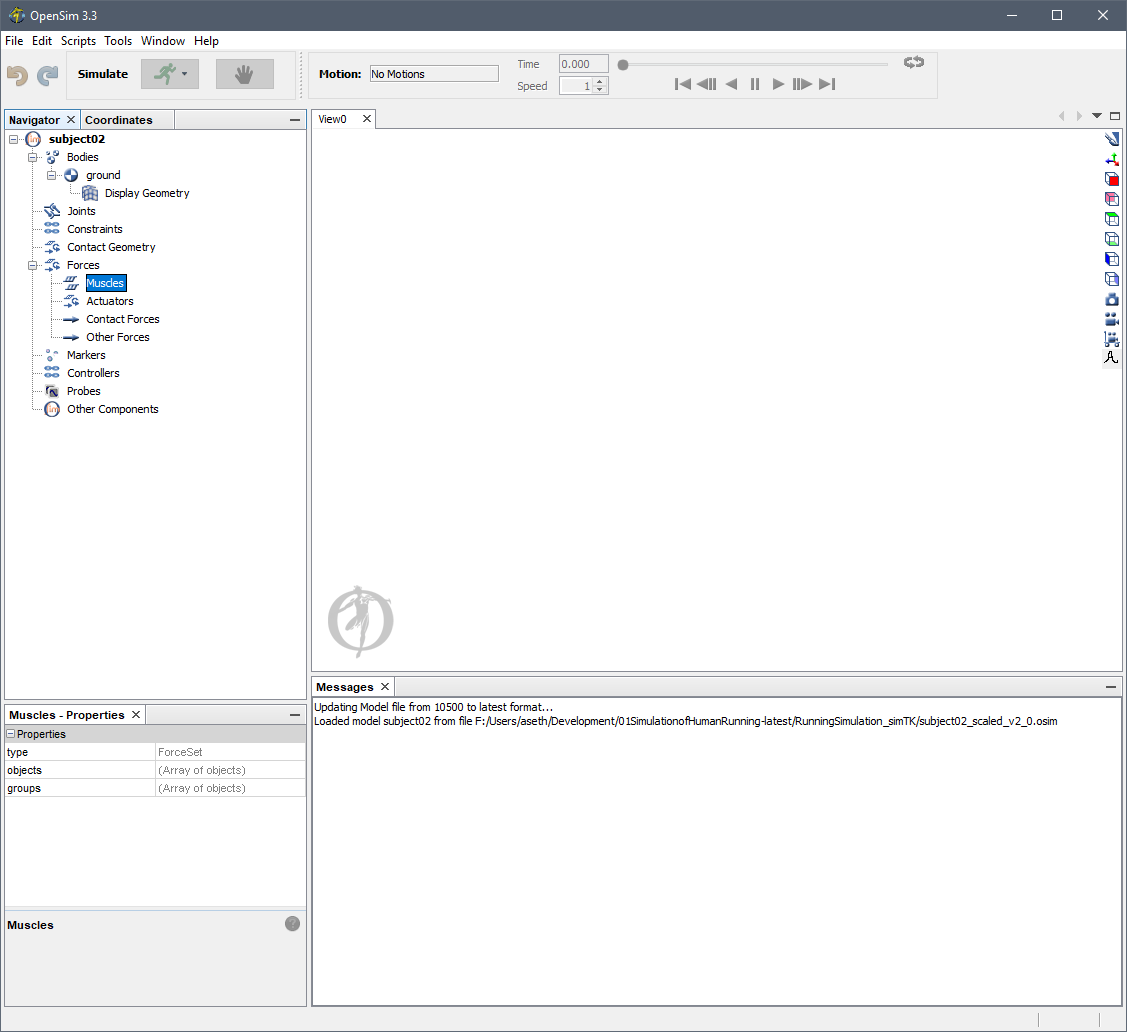This screenshot has width=1127, height=1032.
Task: Increase Speed with the stepper arrow
Action: click(600, 81)
